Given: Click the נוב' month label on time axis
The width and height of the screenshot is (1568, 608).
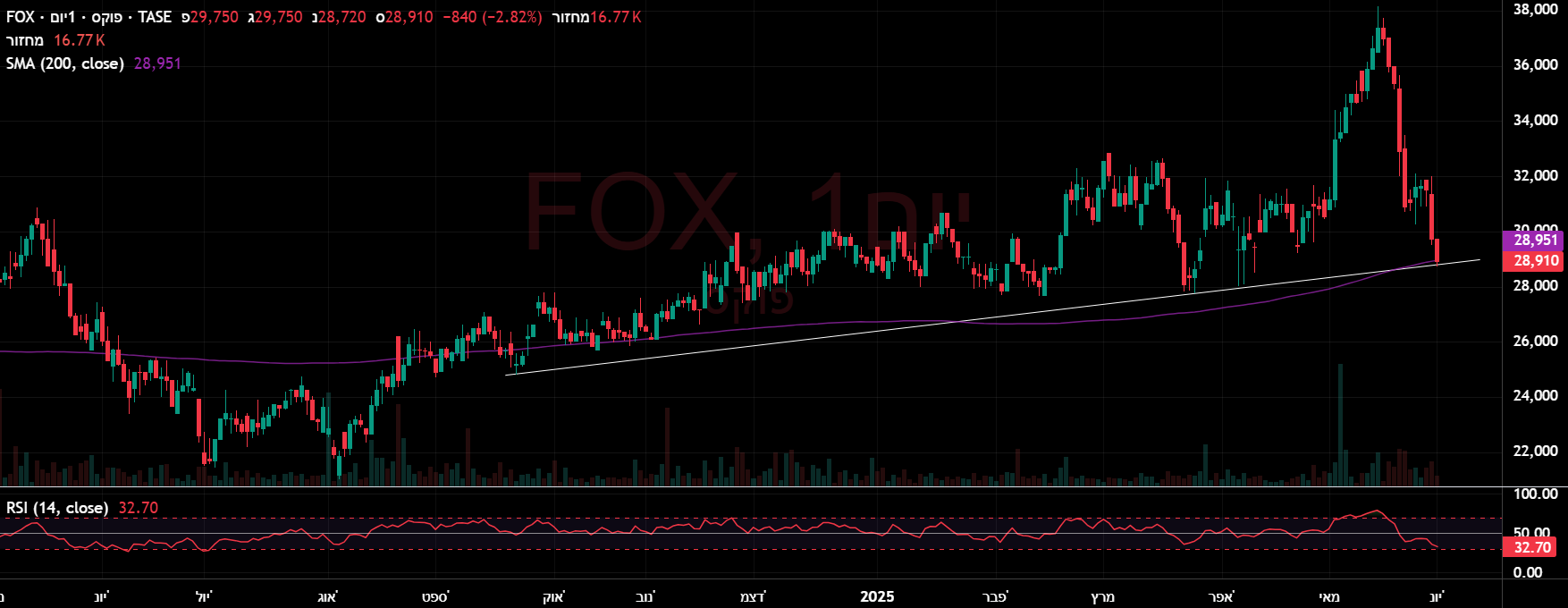Looking at the screenshot, I should click(x=645, y=597).
